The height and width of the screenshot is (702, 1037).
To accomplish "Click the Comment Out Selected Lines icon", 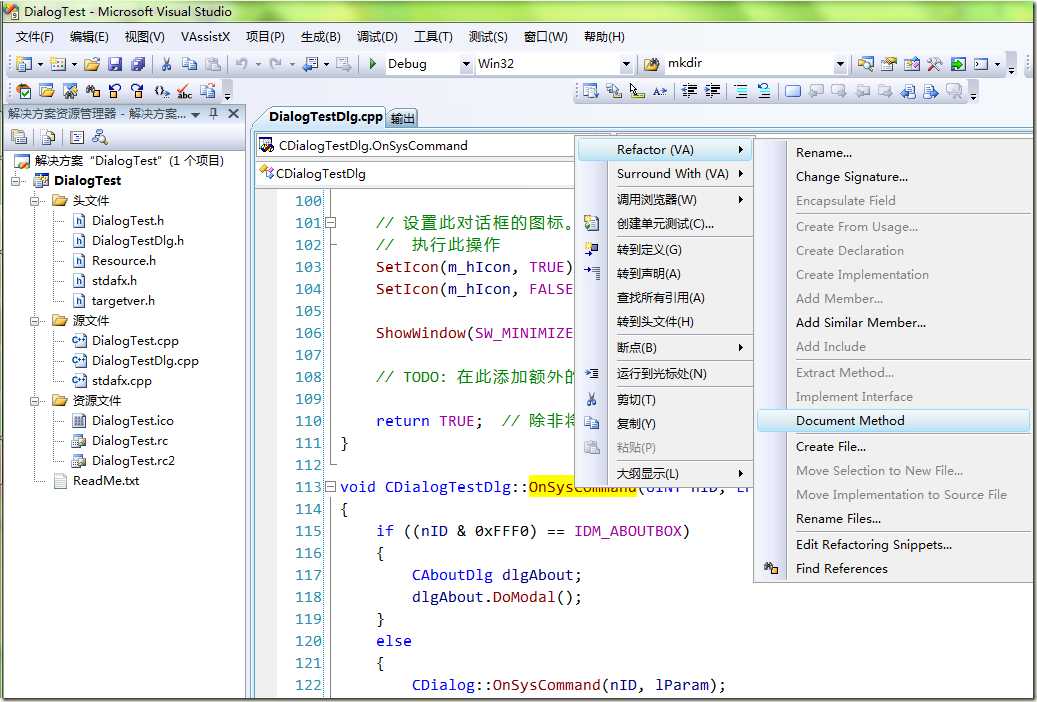I will click(x=741, y=91).
